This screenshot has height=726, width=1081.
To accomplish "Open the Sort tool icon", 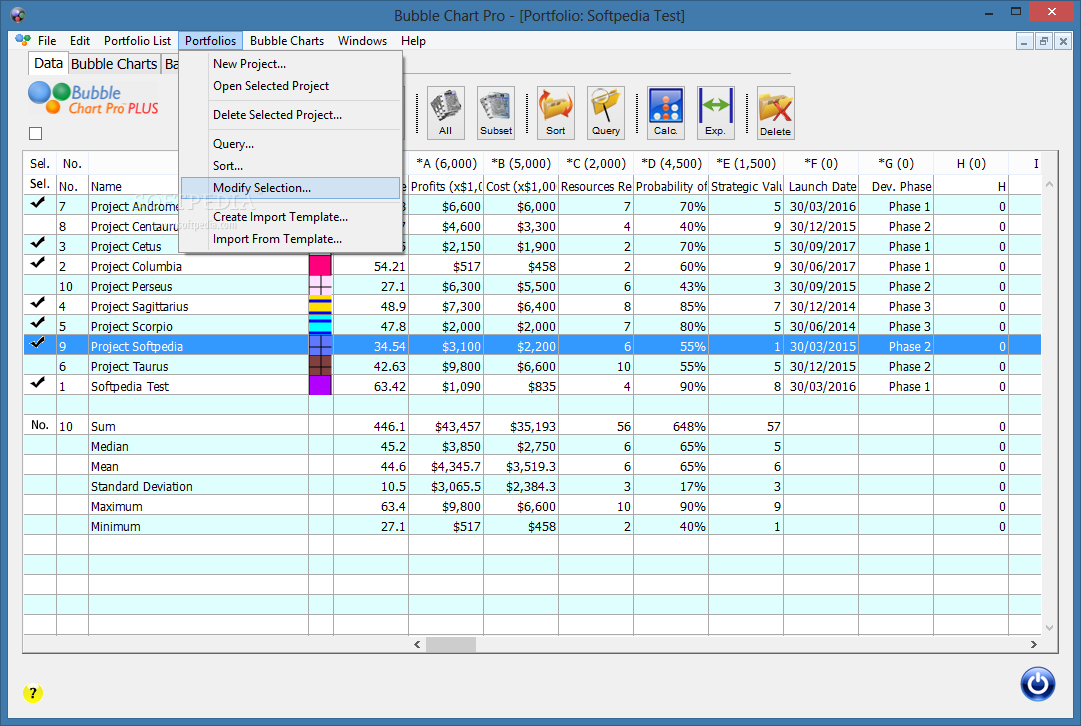I will tap(556, 112).
